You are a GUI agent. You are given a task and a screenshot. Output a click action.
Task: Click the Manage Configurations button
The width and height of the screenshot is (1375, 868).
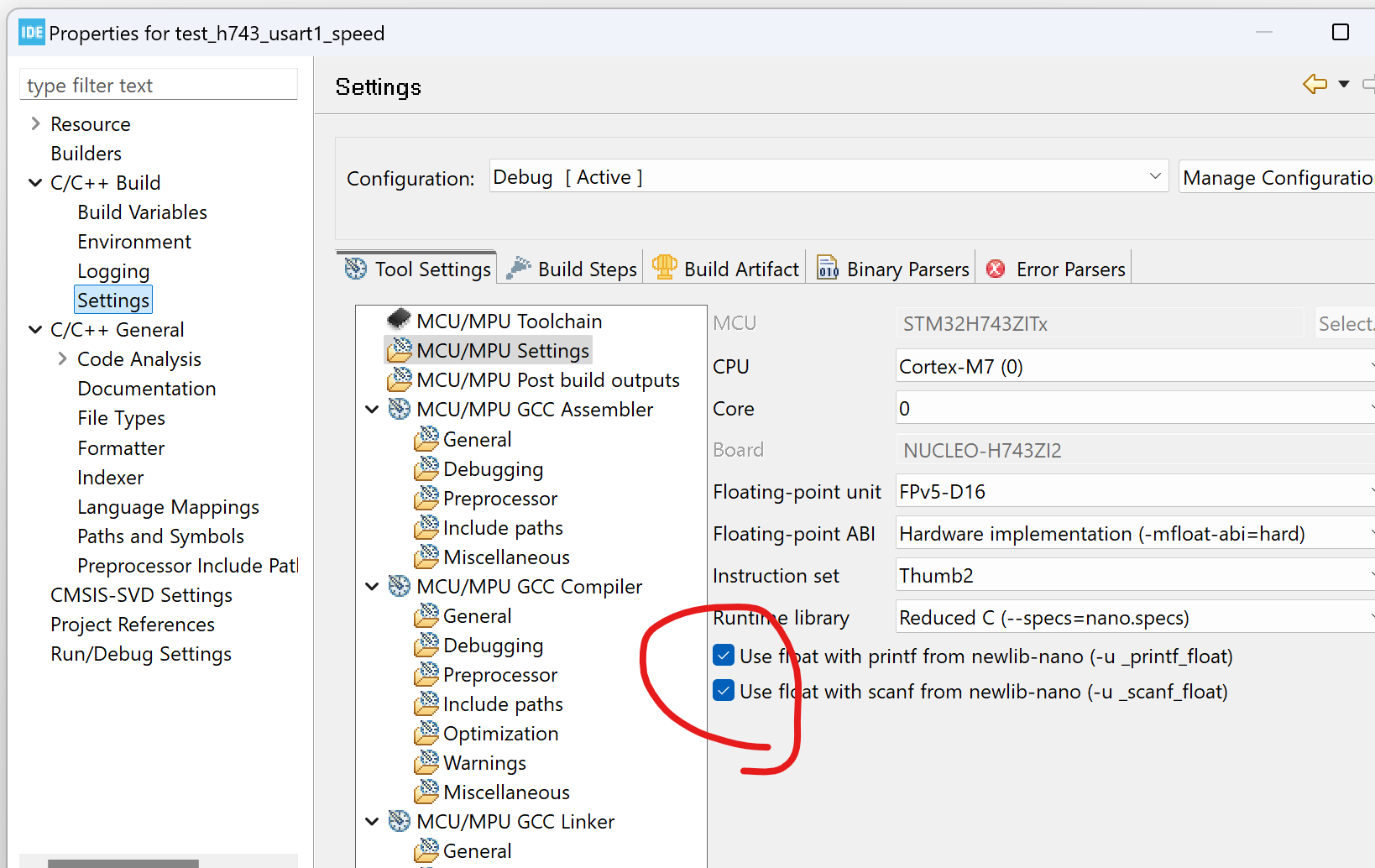(x=1276, y=177)
